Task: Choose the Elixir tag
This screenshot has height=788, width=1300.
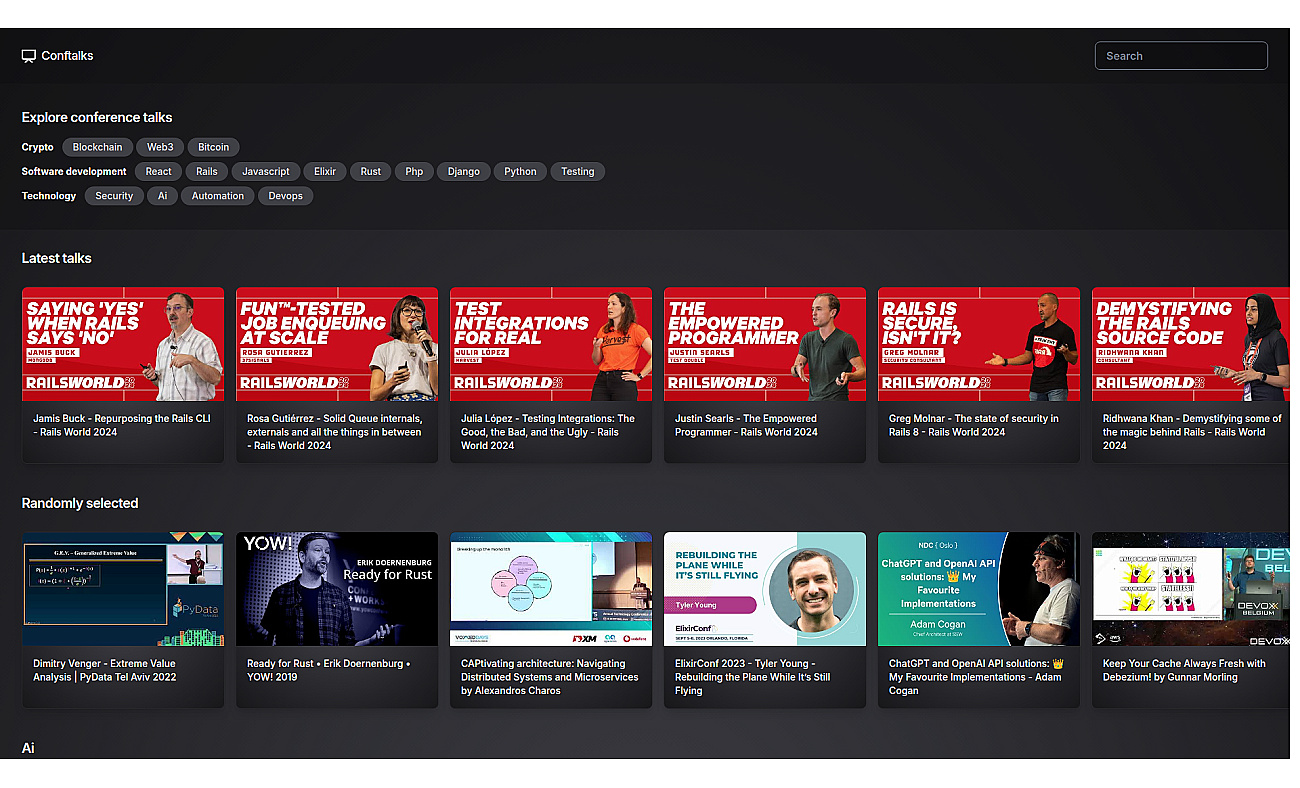Action: pyautogui.click(x=325, y=172)
